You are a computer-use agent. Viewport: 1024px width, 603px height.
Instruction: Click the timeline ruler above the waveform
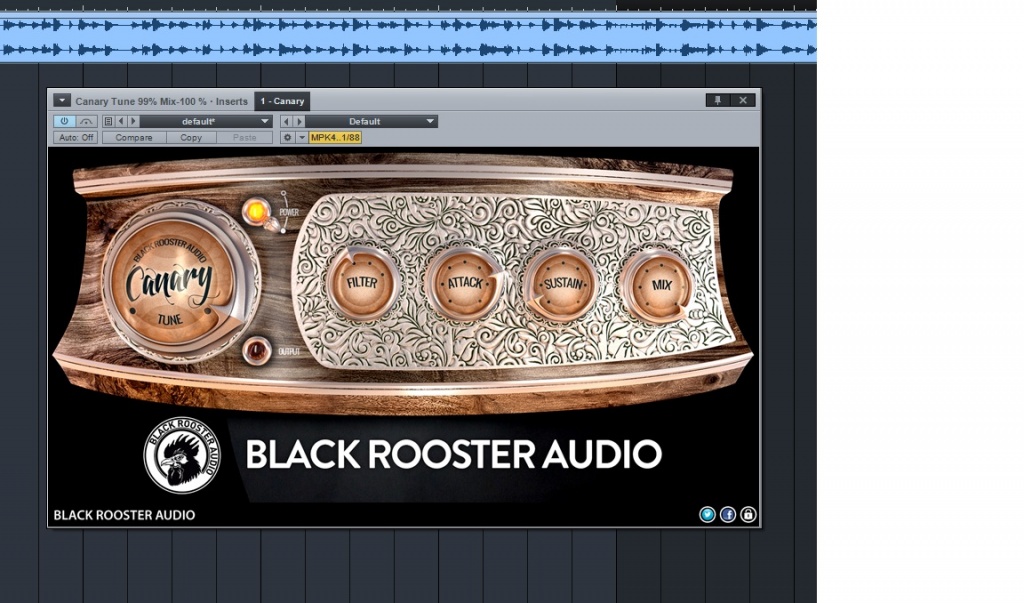(x=408, y=5)
